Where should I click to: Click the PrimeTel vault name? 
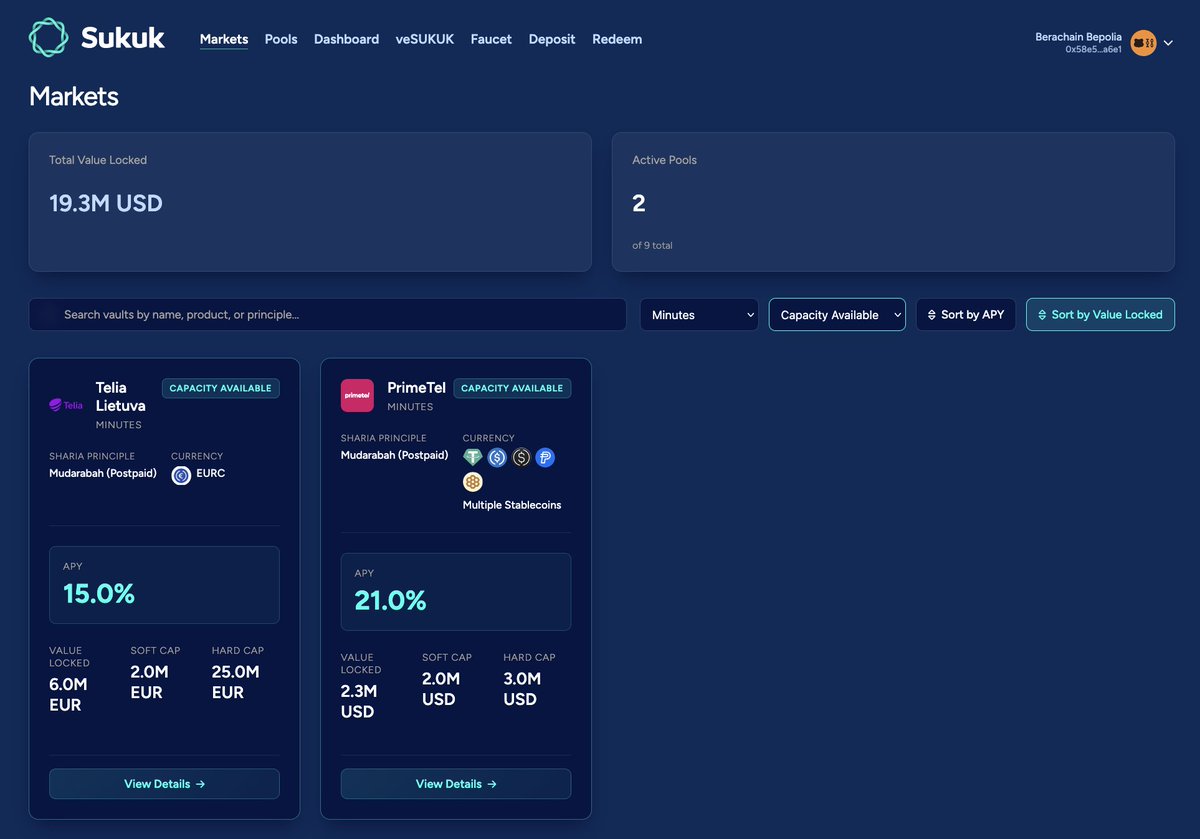[x=417, y=387]
